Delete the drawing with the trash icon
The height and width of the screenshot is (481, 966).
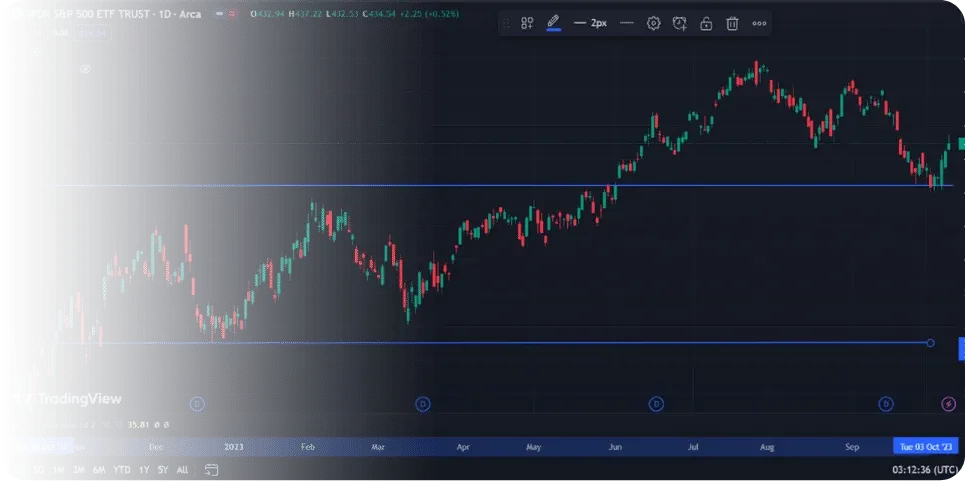pos(732,23)
